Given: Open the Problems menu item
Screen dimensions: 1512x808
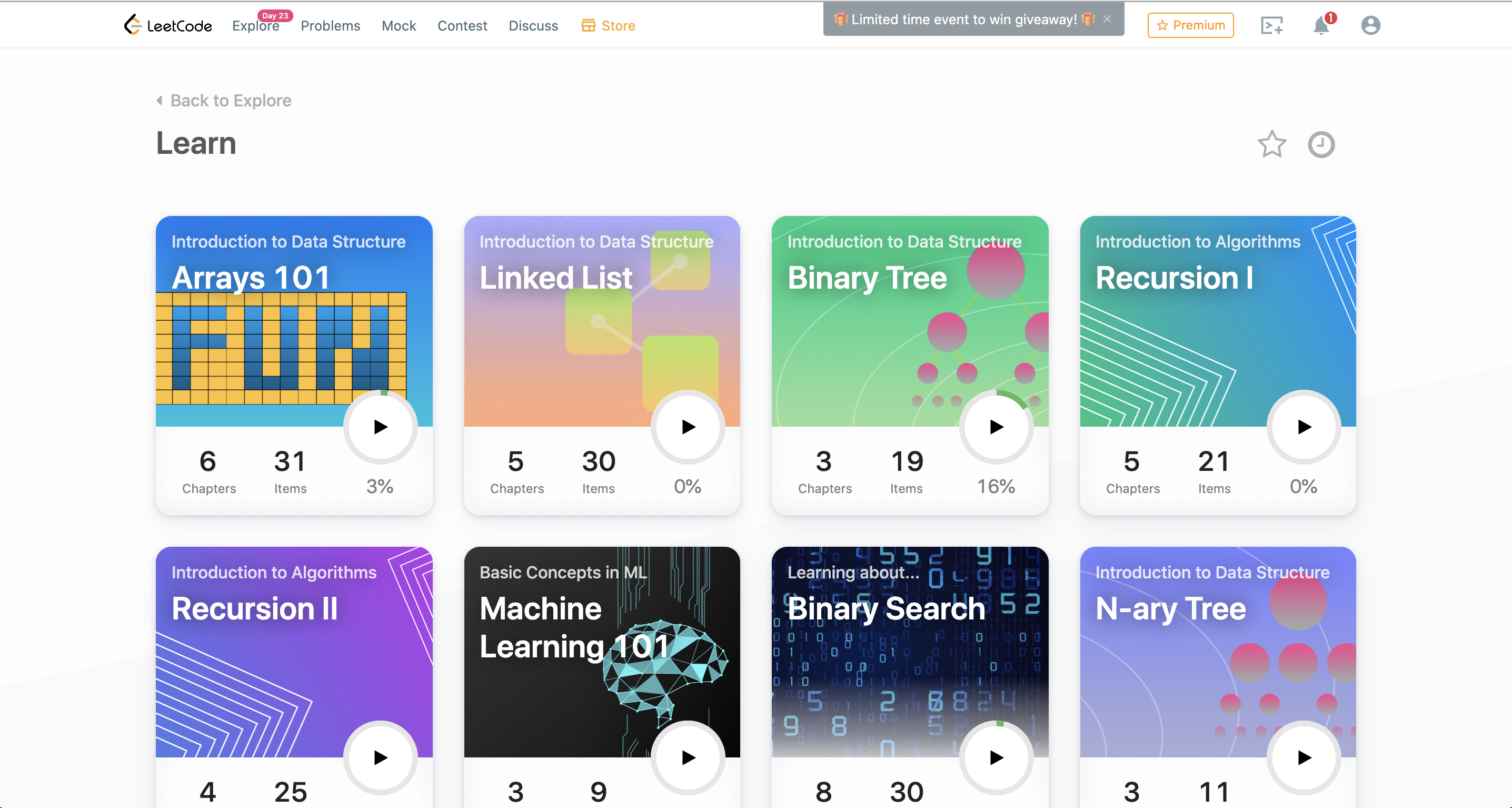Looking at the screenshot, I should click(330, 26).
